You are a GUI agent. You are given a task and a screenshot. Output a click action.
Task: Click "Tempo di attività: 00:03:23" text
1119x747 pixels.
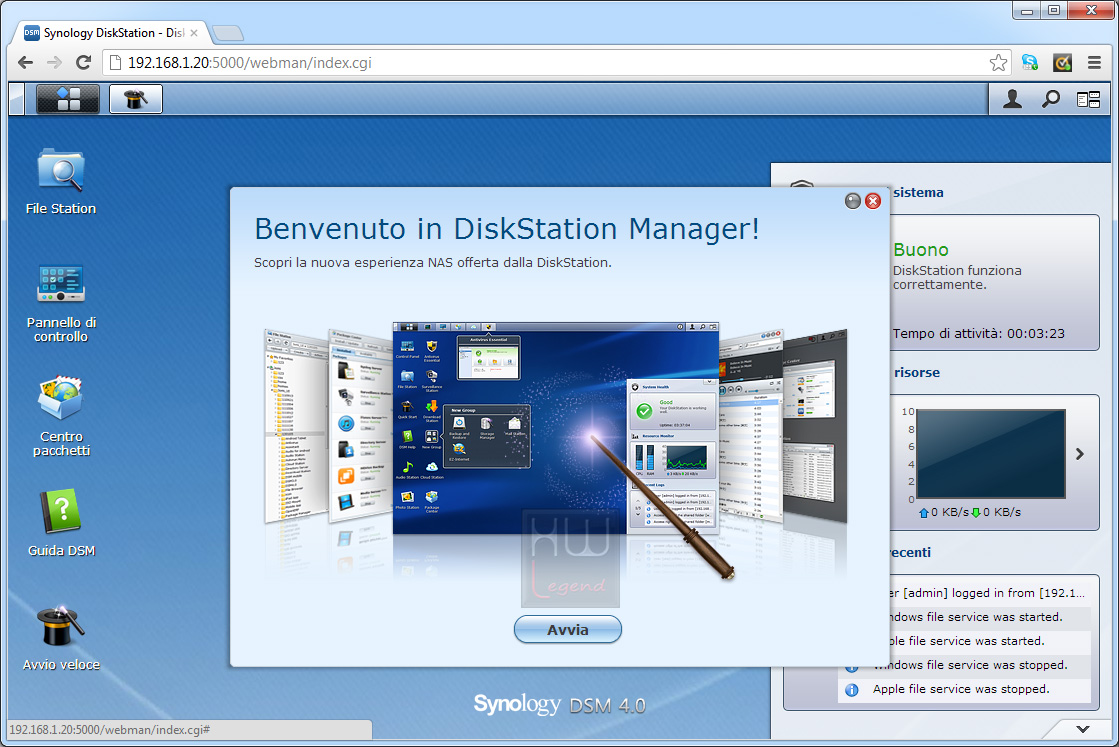coord(978,333)
